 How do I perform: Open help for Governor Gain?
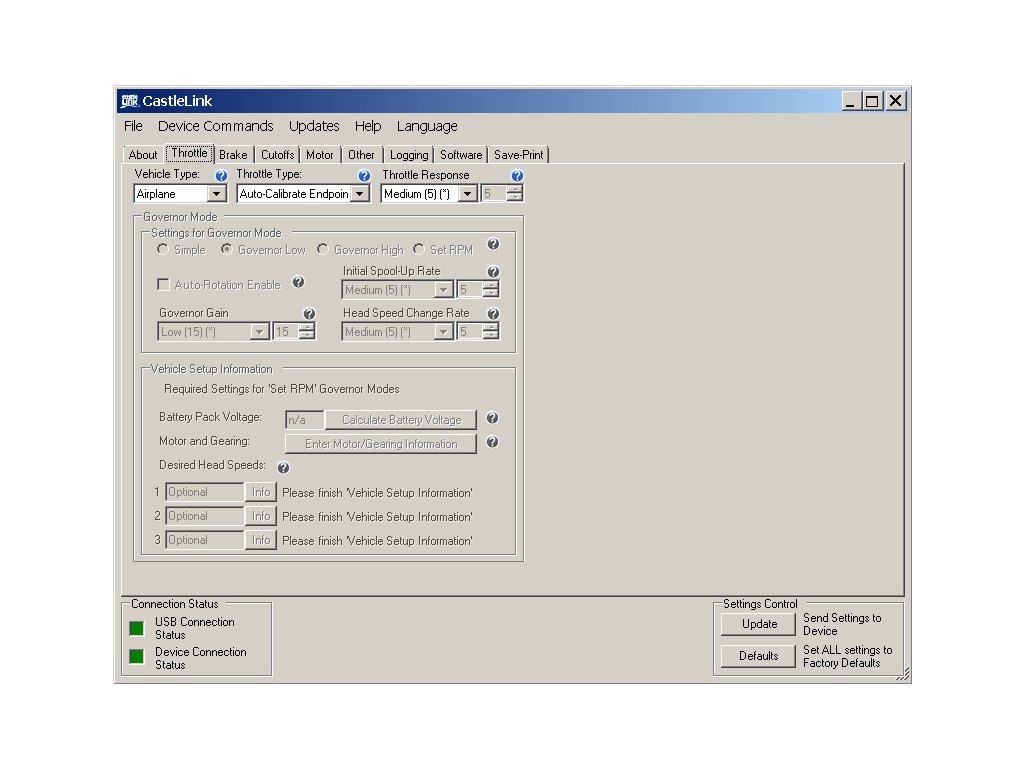(309, 314)
